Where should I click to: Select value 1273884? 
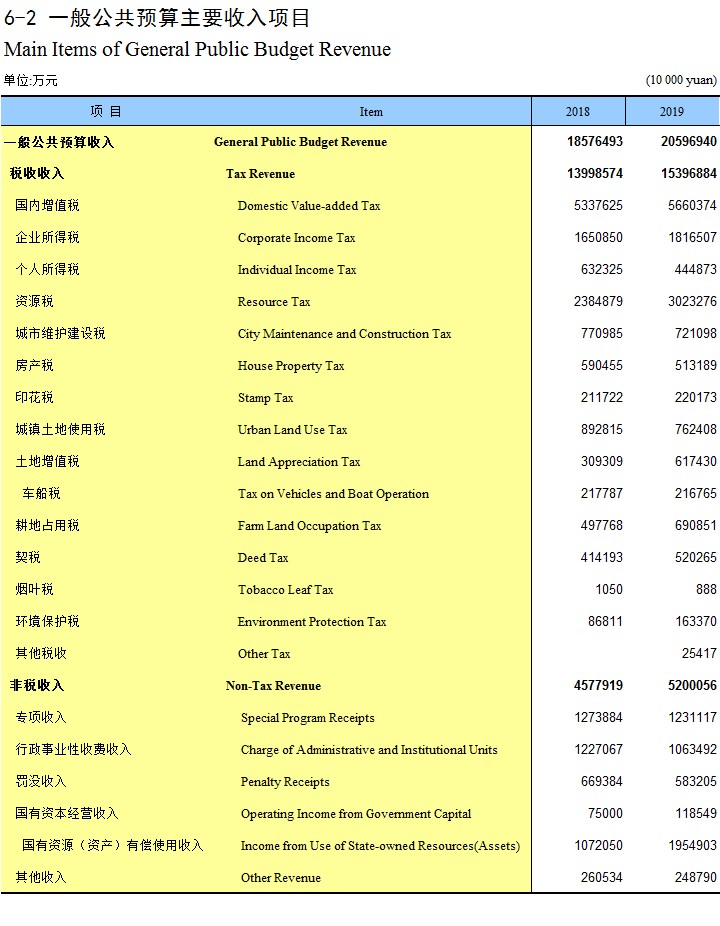tap(598, 717)
